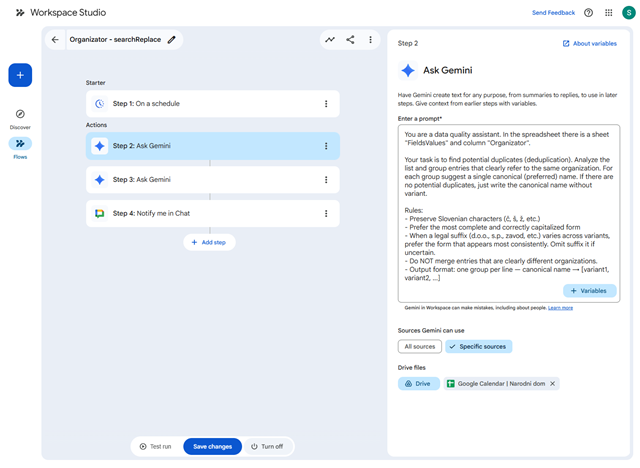Viewport: 640px width, 468px height.
Task: Click the blue plus create button
Action: [x=20, y=75]
